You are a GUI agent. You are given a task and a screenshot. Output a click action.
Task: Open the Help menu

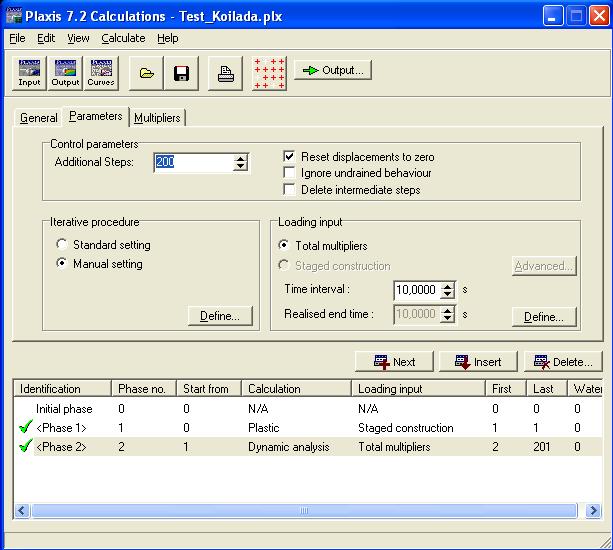coord(168,38)
